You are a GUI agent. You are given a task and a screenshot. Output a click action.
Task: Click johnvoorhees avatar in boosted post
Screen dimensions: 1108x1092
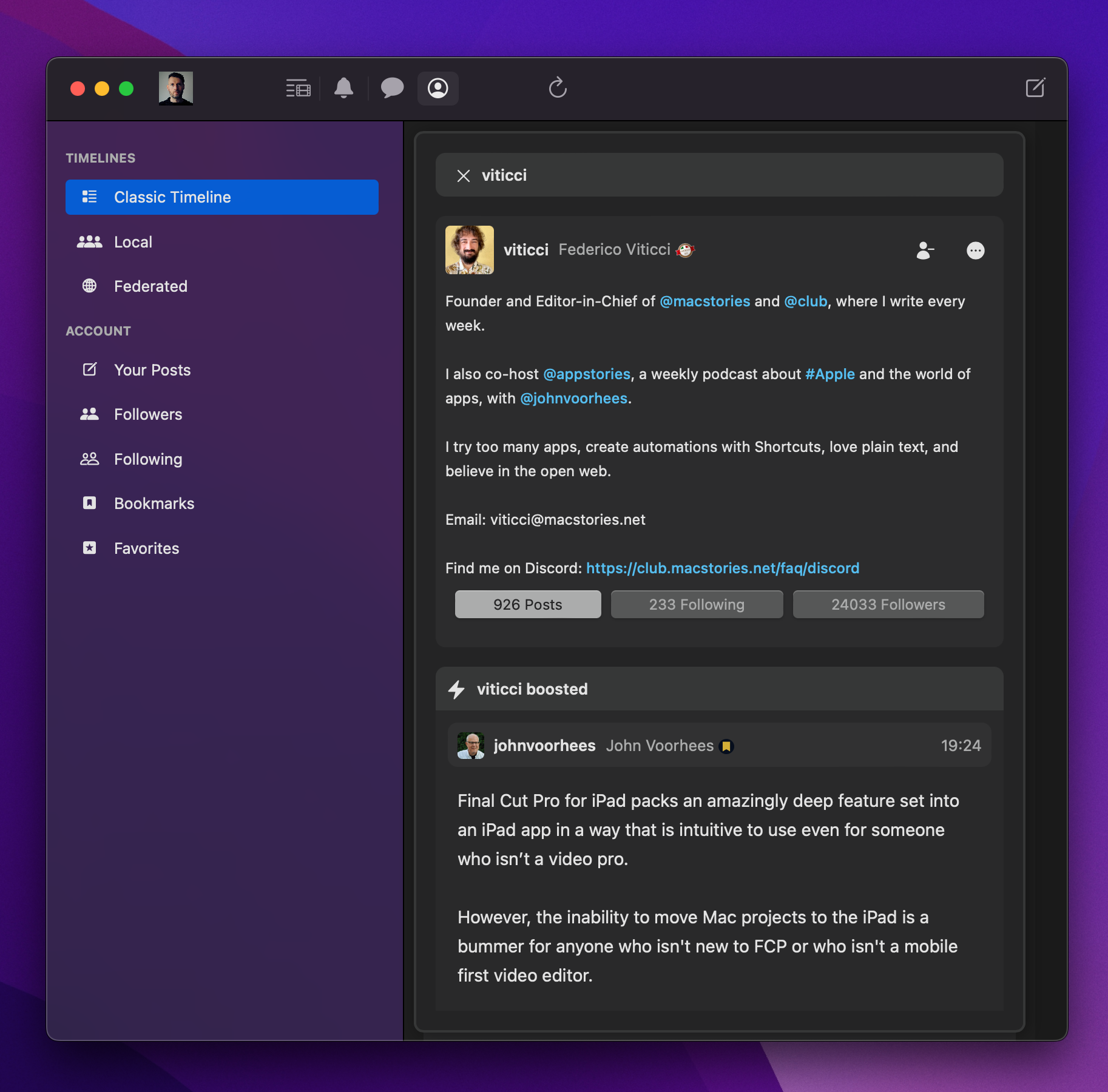click(x=471, y=746)
